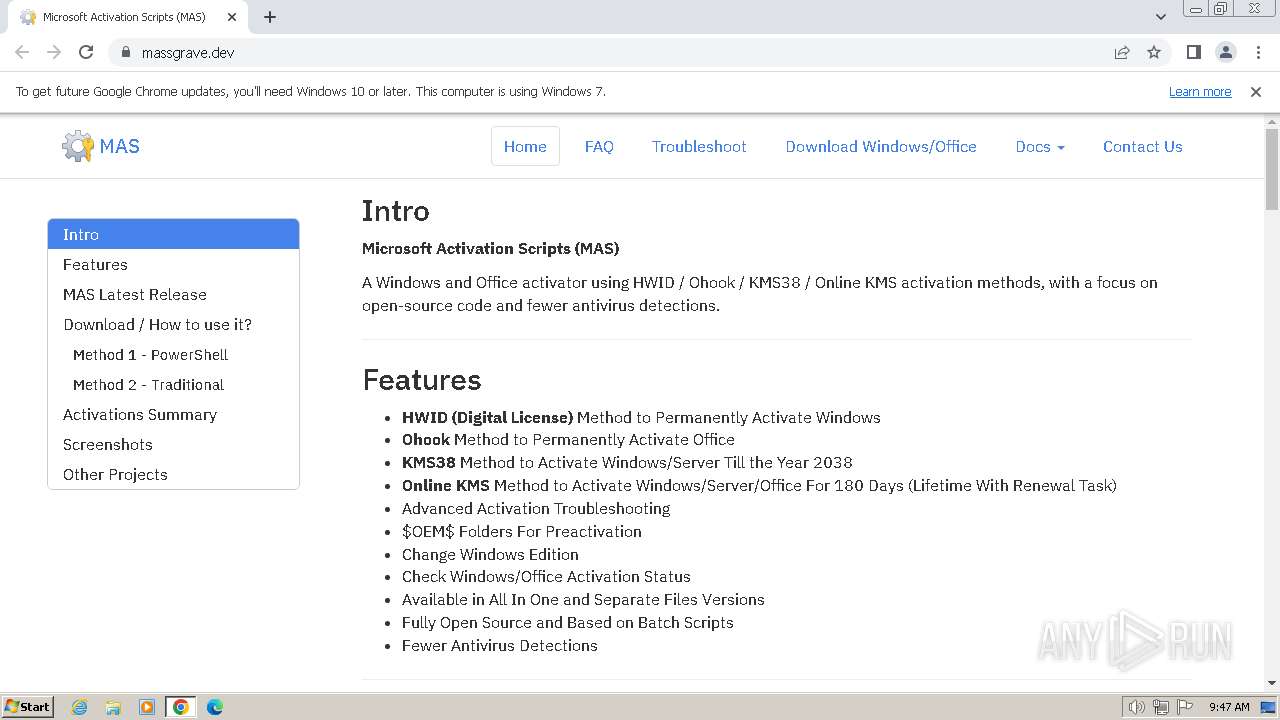Expand the Docs dropdown menu

(1040, 146)
